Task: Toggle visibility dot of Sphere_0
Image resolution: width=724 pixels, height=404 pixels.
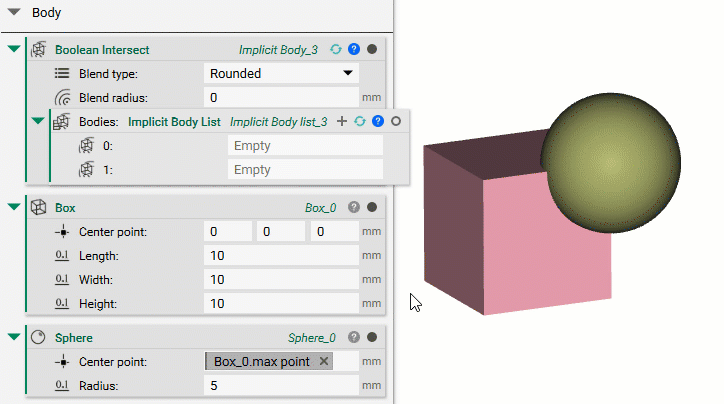Action: click(372, 338)
